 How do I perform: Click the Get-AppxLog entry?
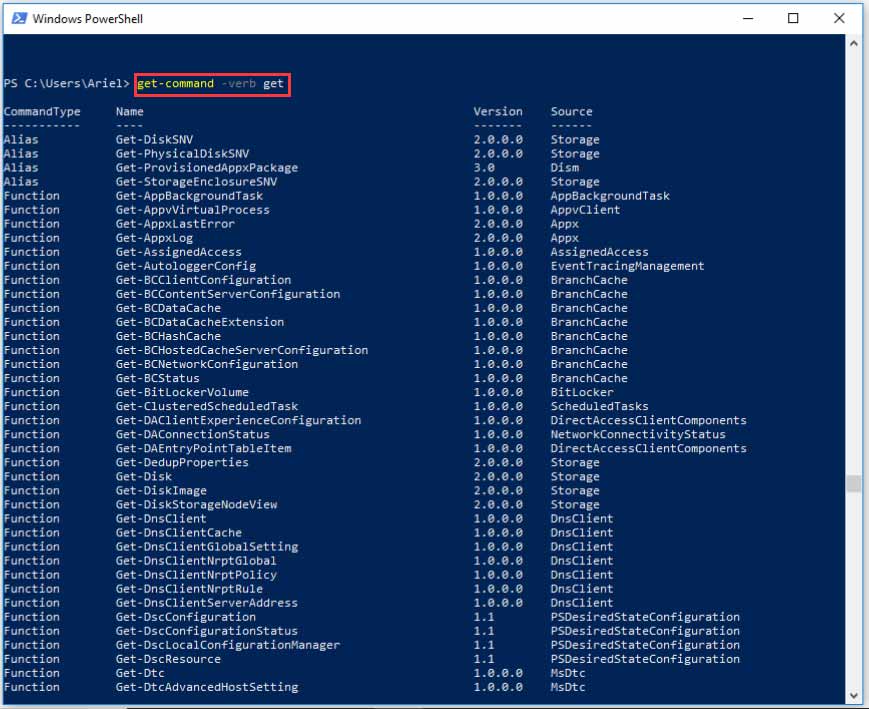154,238
